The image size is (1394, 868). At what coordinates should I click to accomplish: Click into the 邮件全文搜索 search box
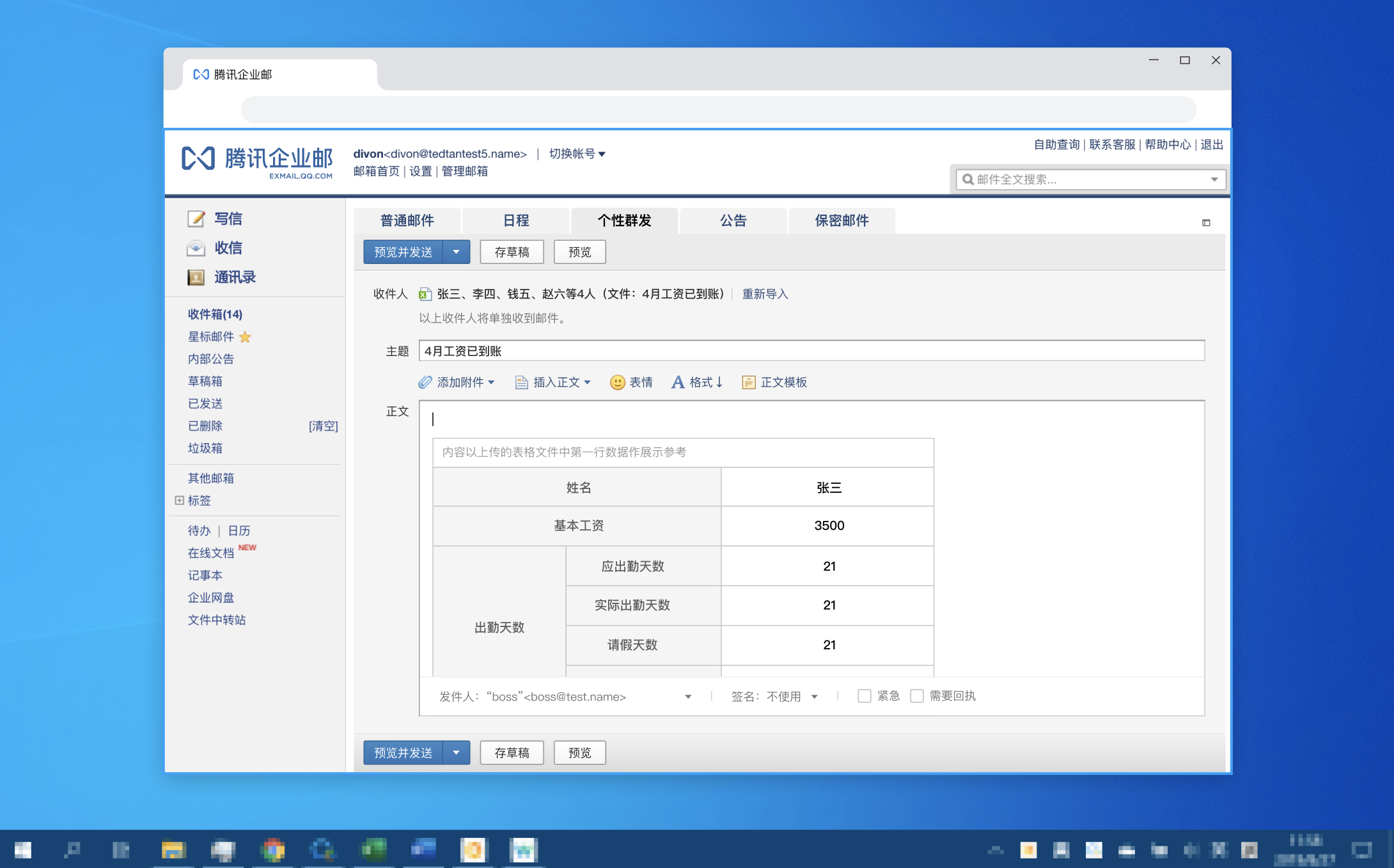[x=1090, y=180]
